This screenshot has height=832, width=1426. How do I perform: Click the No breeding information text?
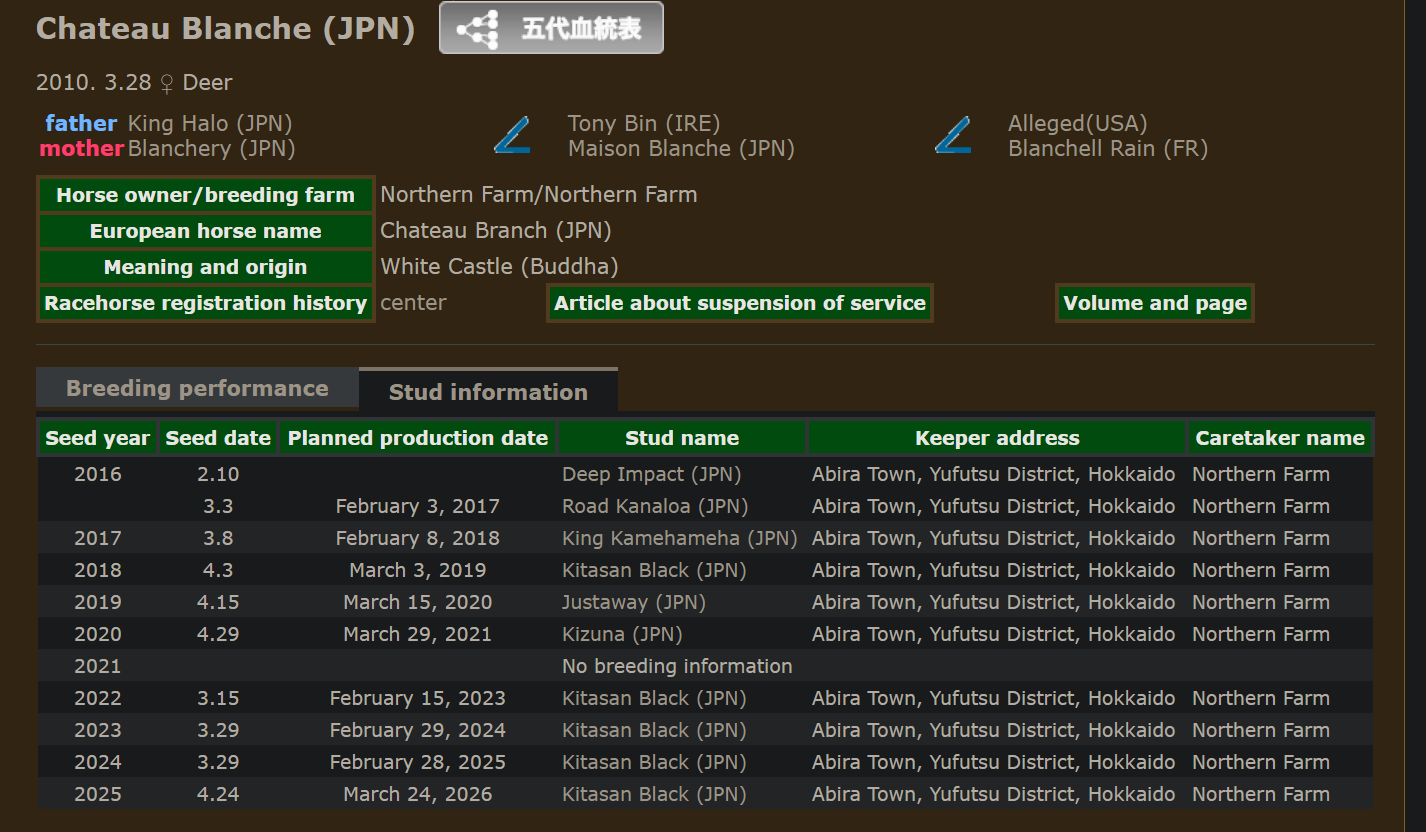pos(677,666)
